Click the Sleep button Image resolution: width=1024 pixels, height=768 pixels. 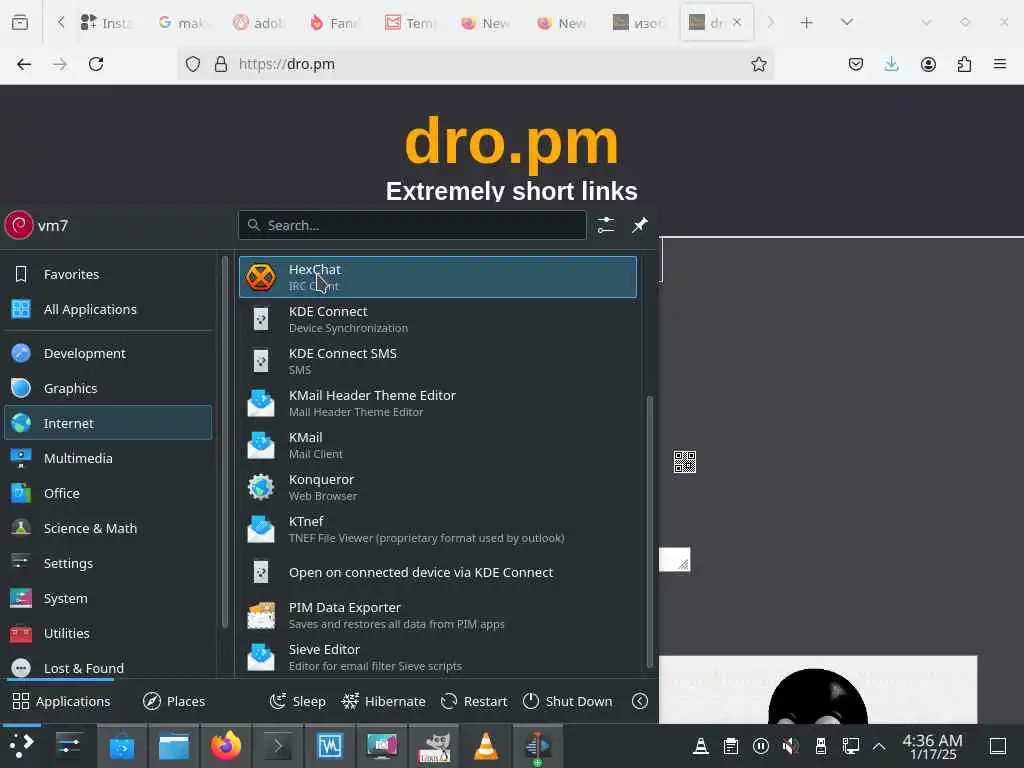click(298, 701)
